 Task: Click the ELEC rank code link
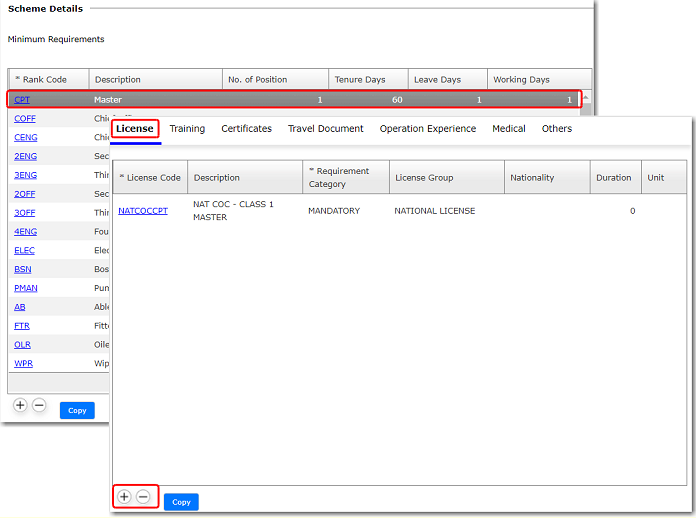pyautogui.click(x=24, y=250)
